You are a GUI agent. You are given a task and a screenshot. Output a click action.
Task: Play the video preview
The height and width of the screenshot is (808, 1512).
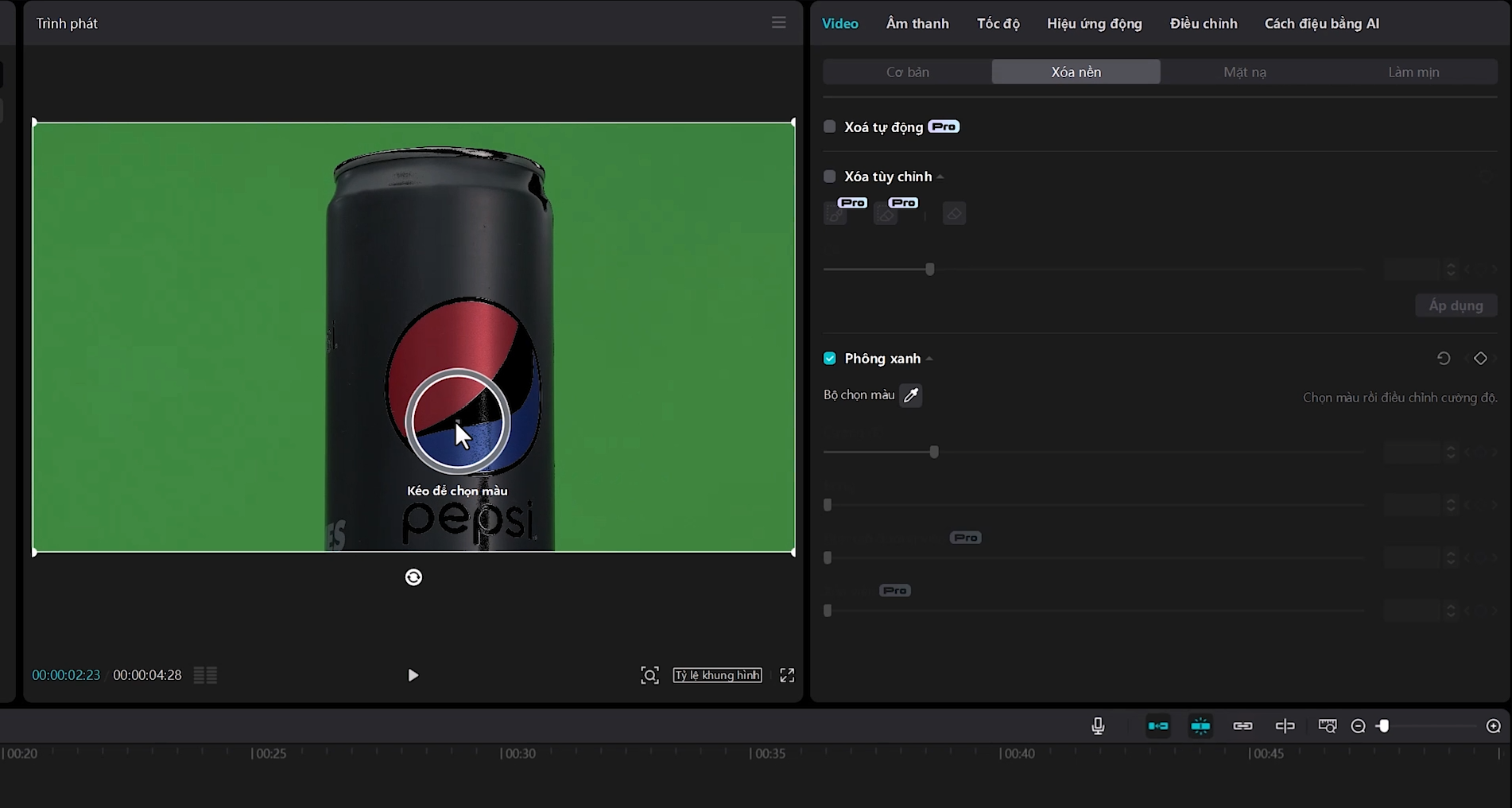(413, 675)
